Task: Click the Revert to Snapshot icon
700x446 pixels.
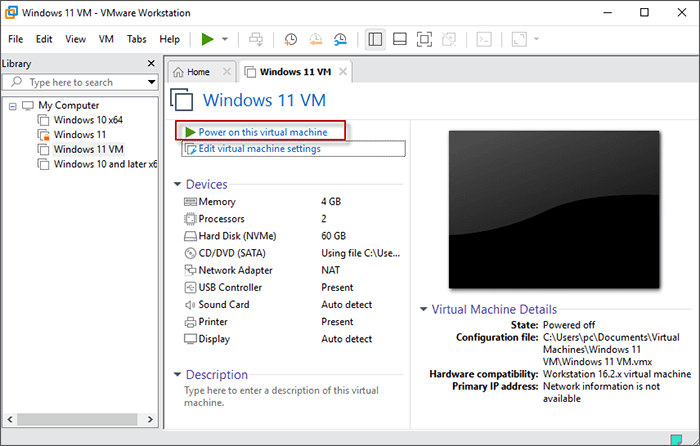Action: point(315,39)
